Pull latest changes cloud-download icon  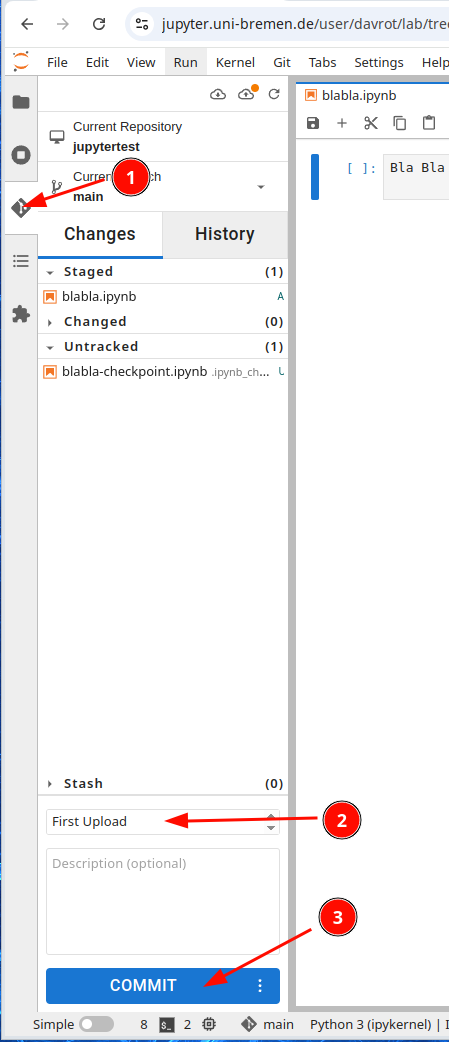218,94
